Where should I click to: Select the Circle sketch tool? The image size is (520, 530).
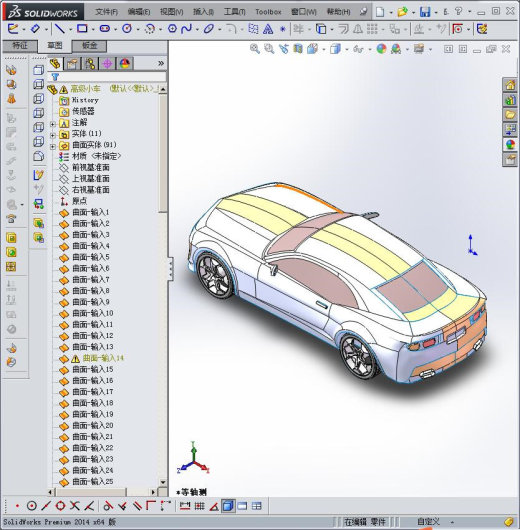tap(127, 29)
